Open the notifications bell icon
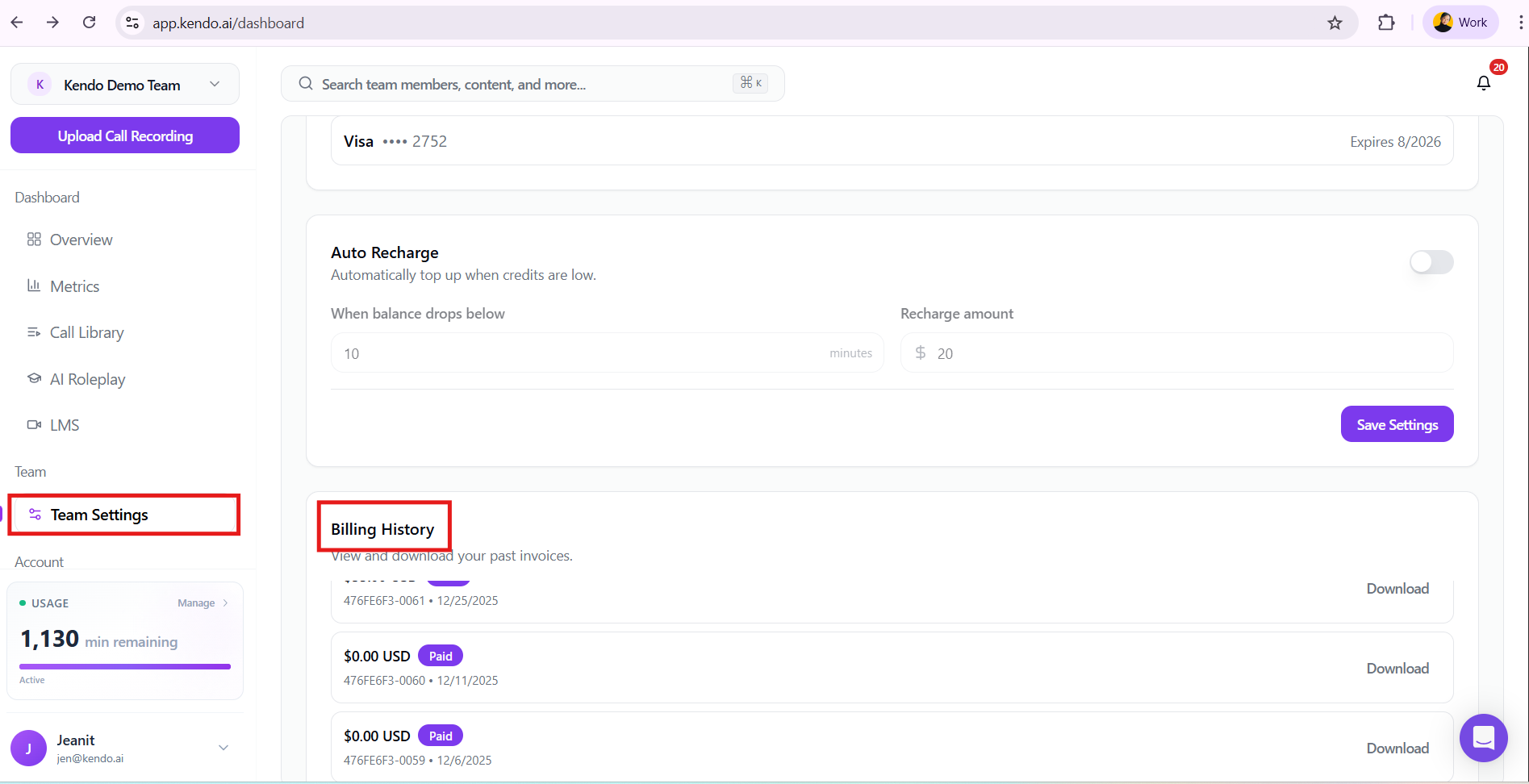This screenshot has width=1529, height=784. click(1483, 83)
